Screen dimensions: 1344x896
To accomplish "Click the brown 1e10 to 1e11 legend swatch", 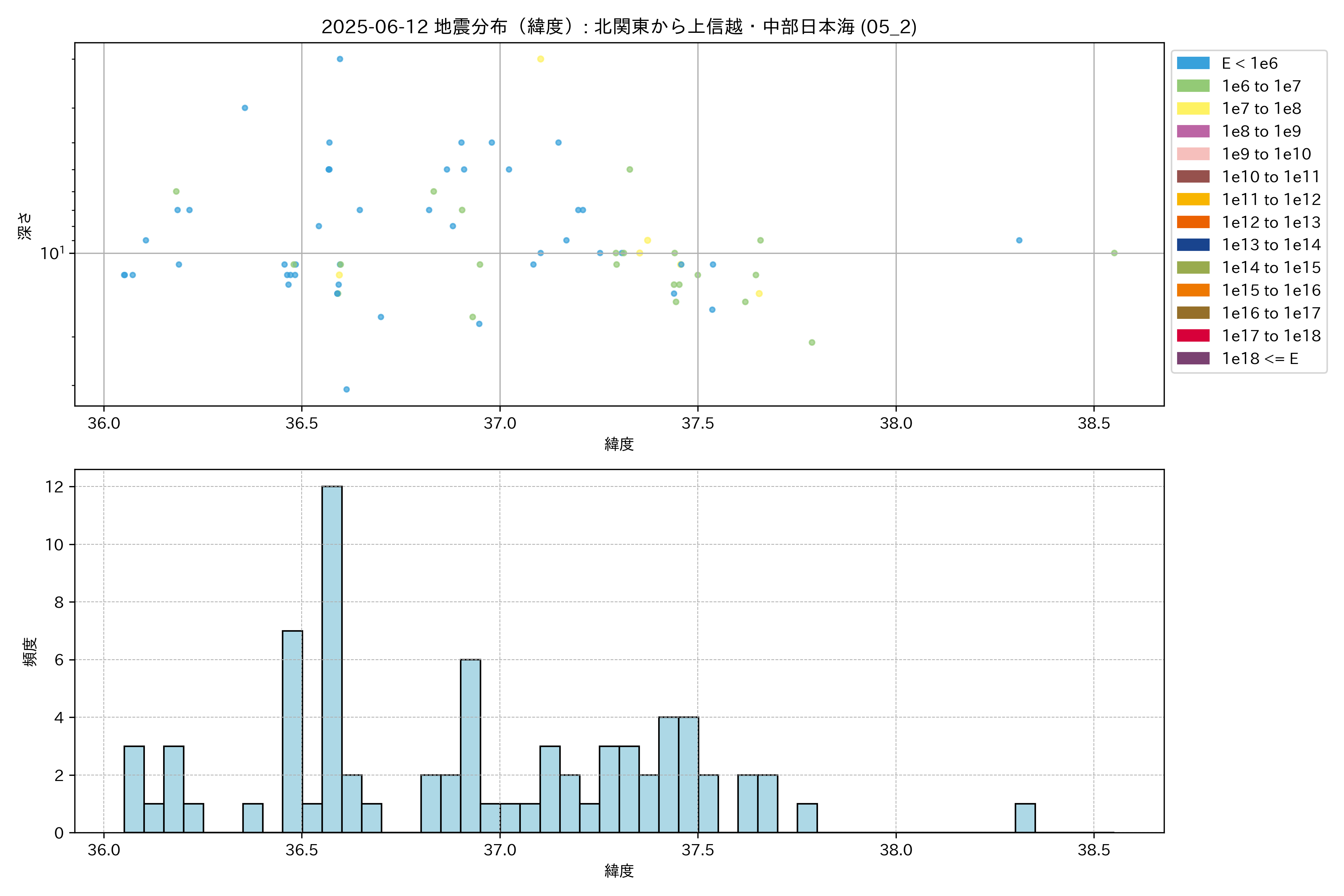I will tap(1193, 177).
